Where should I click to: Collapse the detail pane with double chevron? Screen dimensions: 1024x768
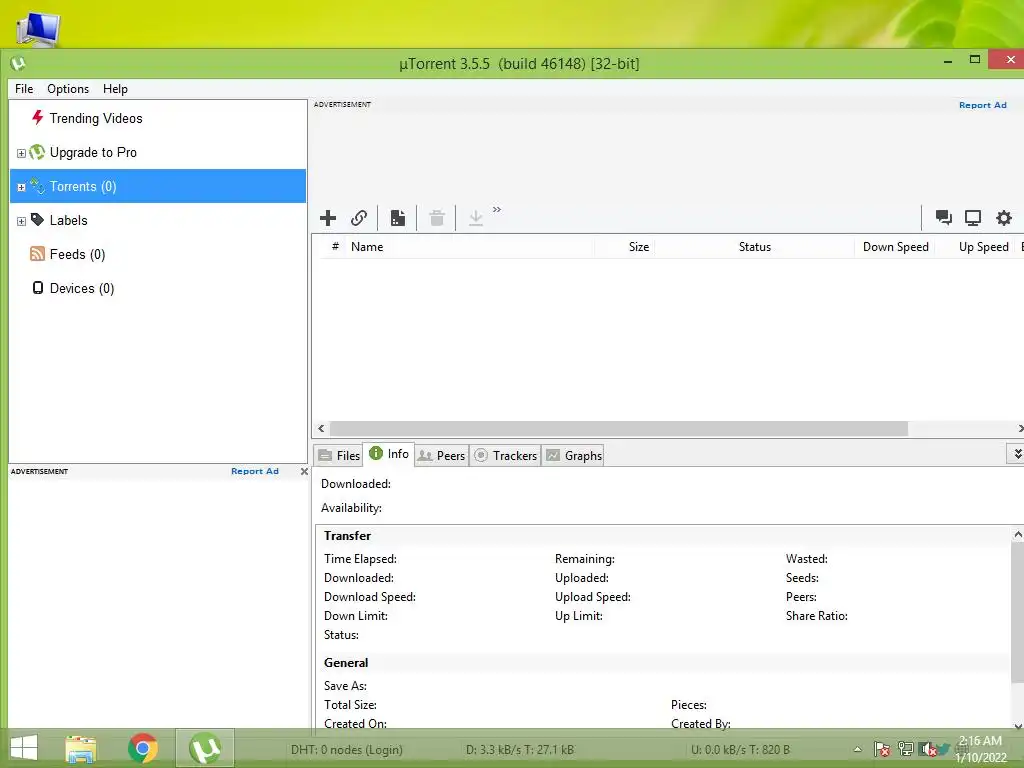coord(1017,454)
